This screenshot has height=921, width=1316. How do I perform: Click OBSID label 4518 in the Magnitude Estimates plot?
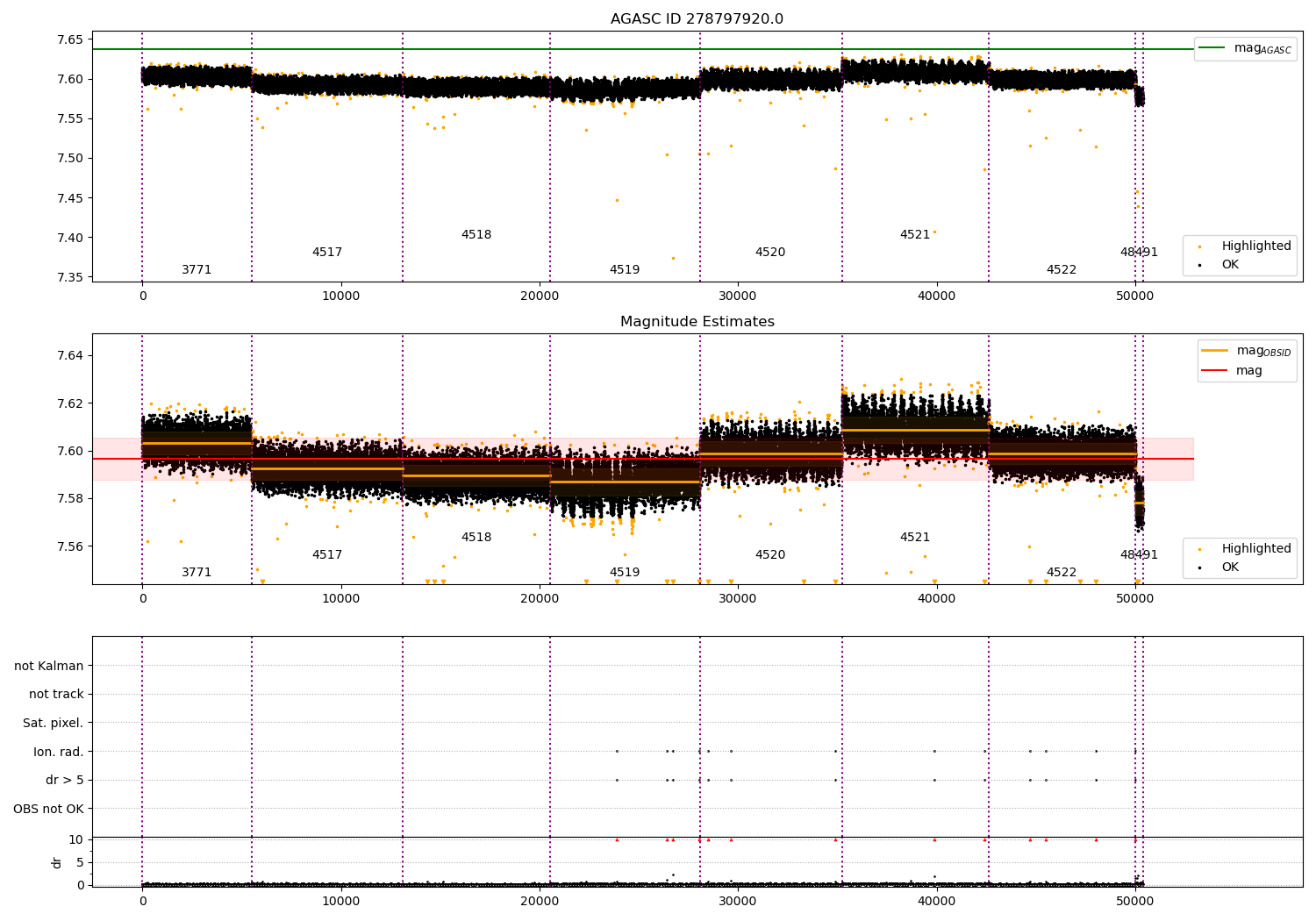click(476, 538)
